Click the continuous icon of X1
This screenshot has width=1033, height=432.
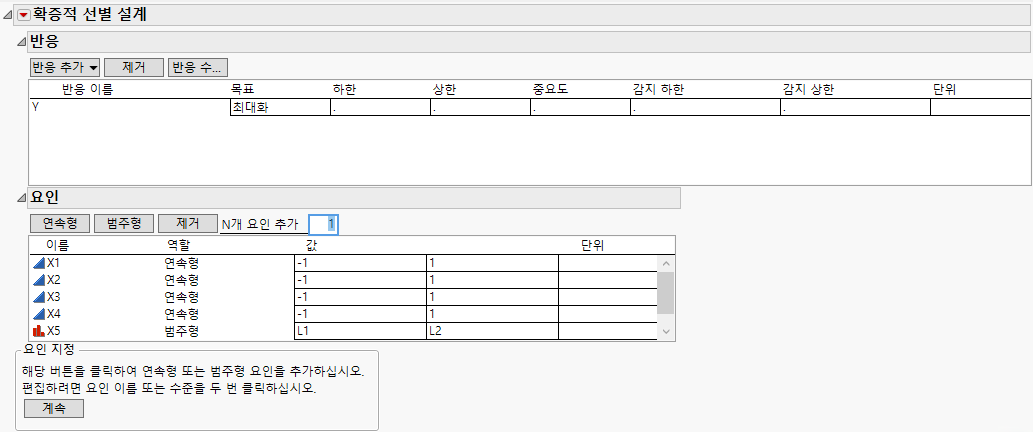coord(39,263)
